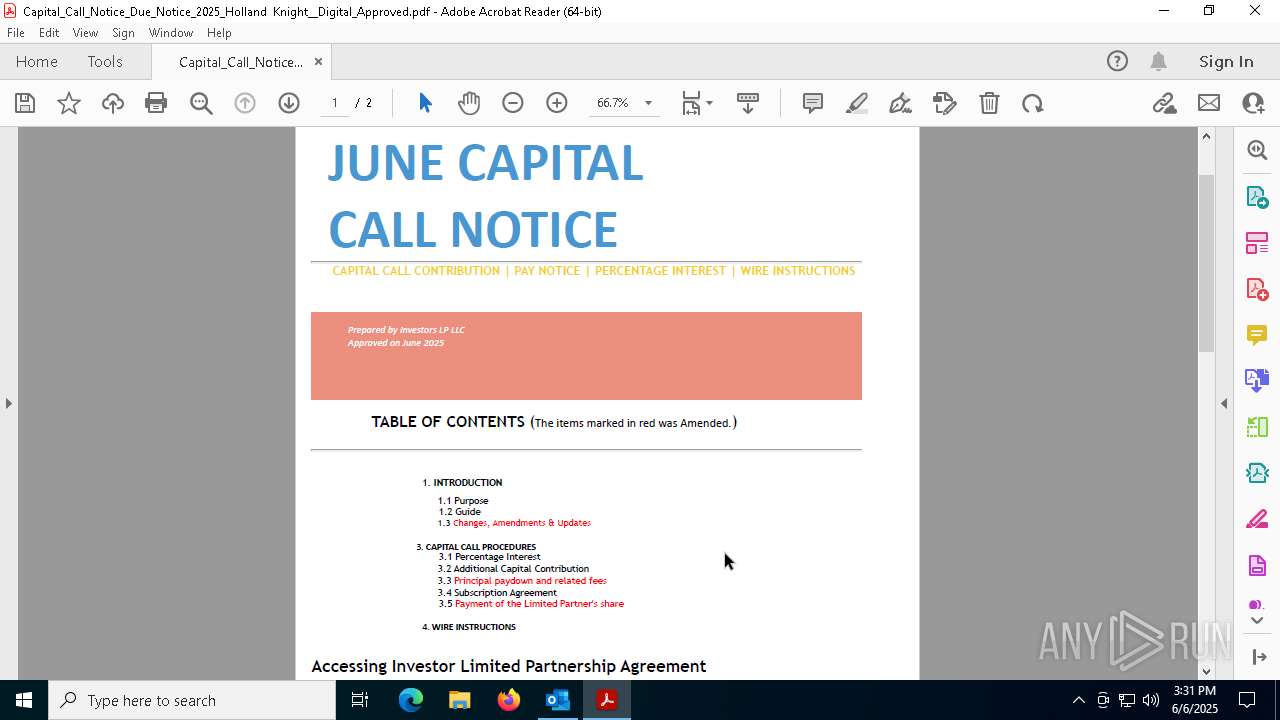Upload the file to cloud storage

point(113,103)
